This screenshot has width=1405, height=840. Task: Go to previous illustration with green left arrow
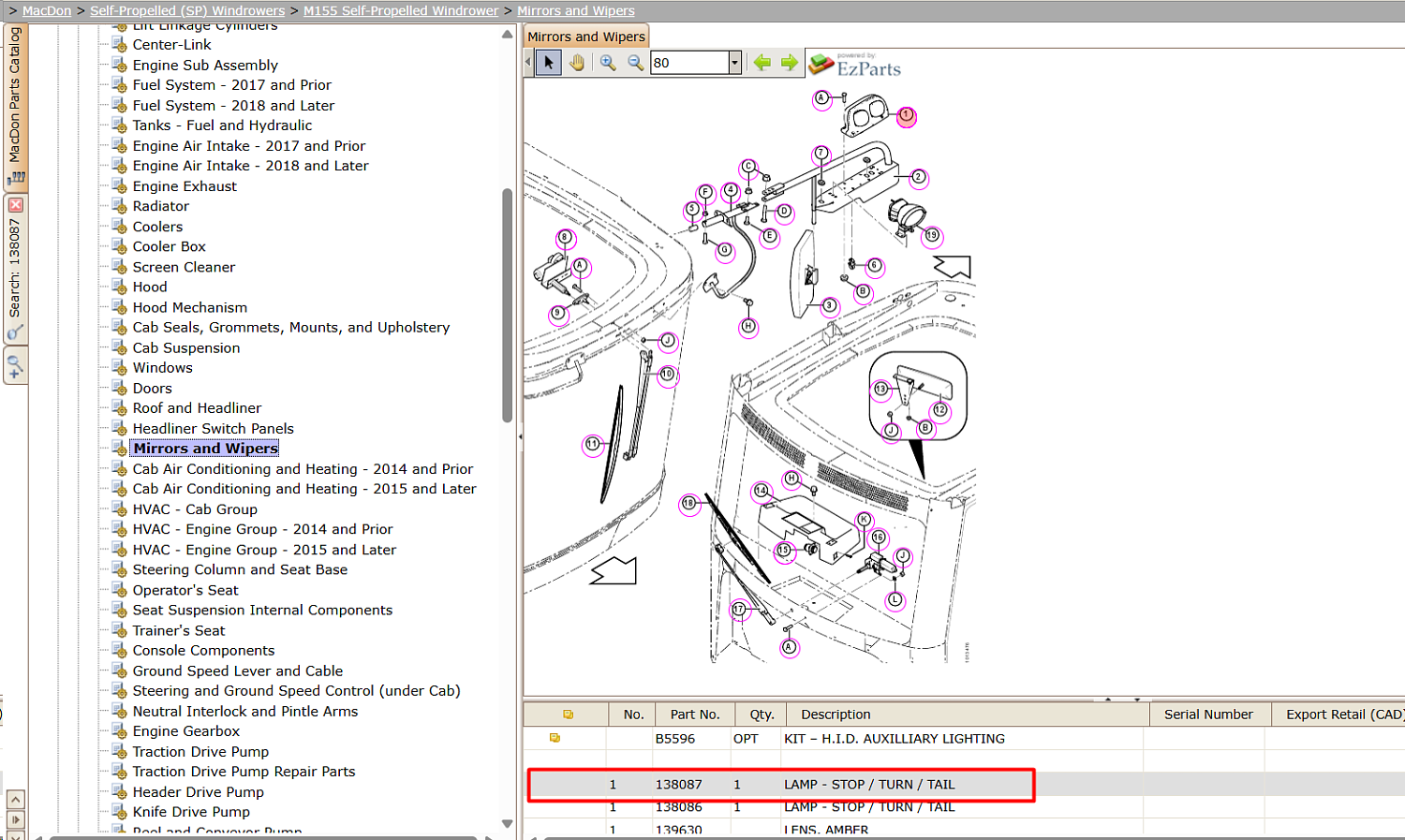tap(762, 63)
